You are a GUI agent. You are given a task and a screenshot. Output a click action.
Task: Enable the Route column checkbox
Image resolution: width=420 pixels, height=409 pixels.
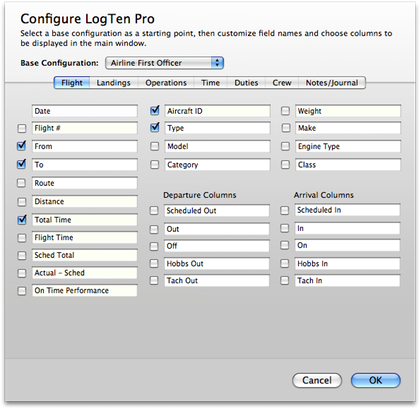[22, 183]
